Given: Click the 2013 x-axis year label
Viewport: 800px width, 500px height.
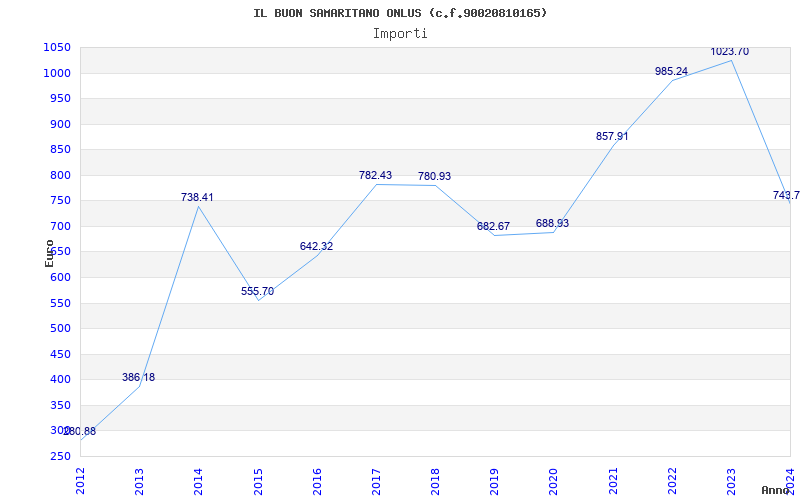Looking at the screenshot, I should [139, 481].
